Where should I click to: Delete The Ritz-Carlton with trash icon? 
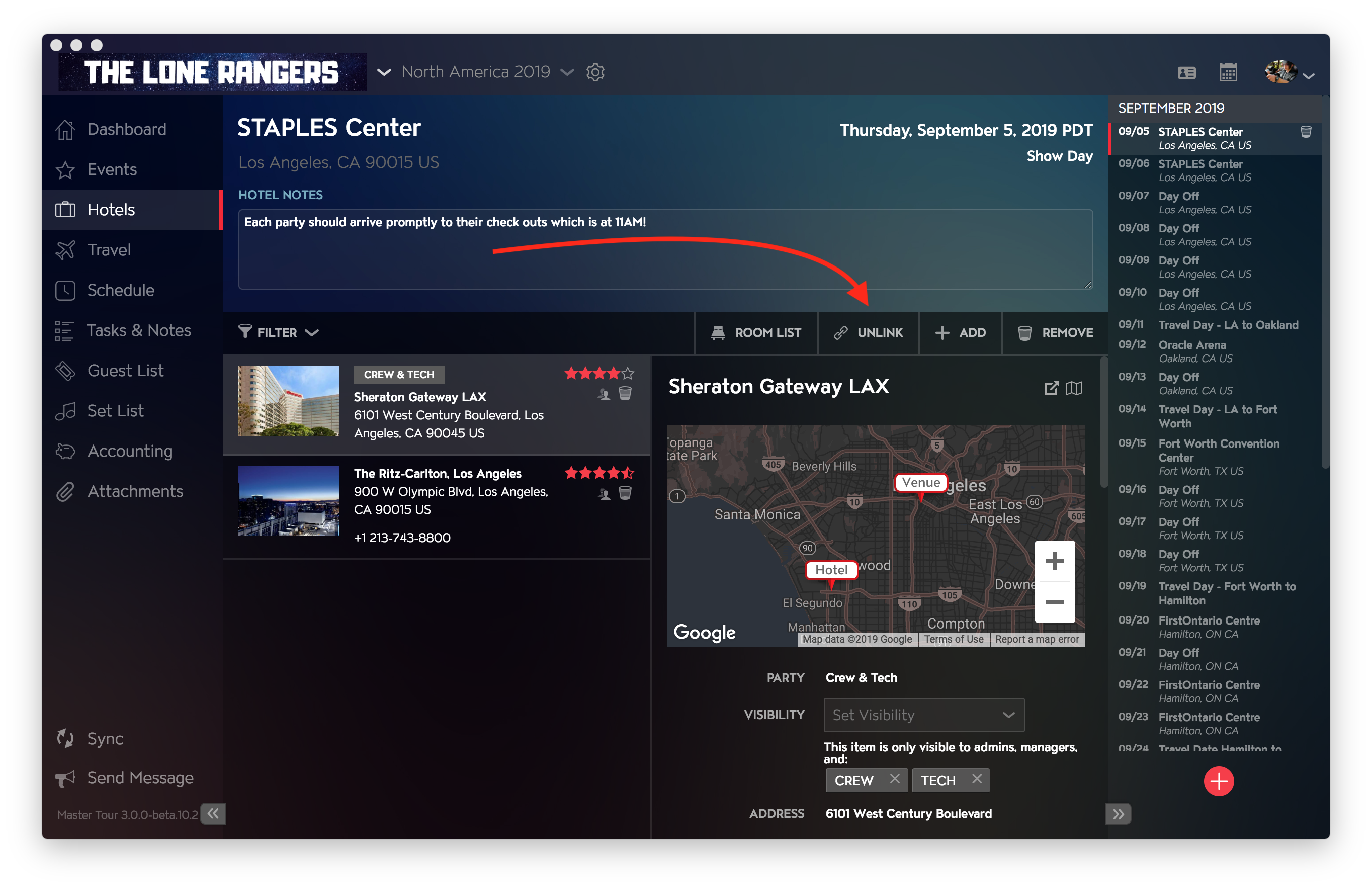coord(625,493)
